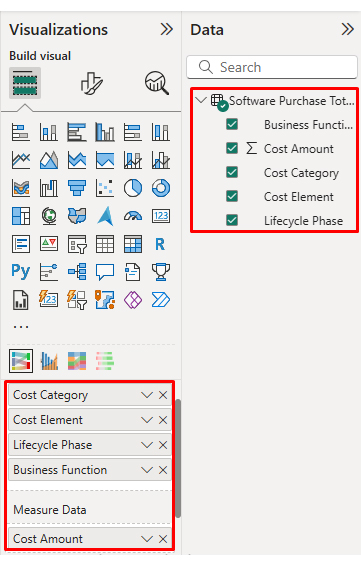Viewport: 361px width, 577px height.
Task: Remove Business Function from the field well
Action: [163, 470]
